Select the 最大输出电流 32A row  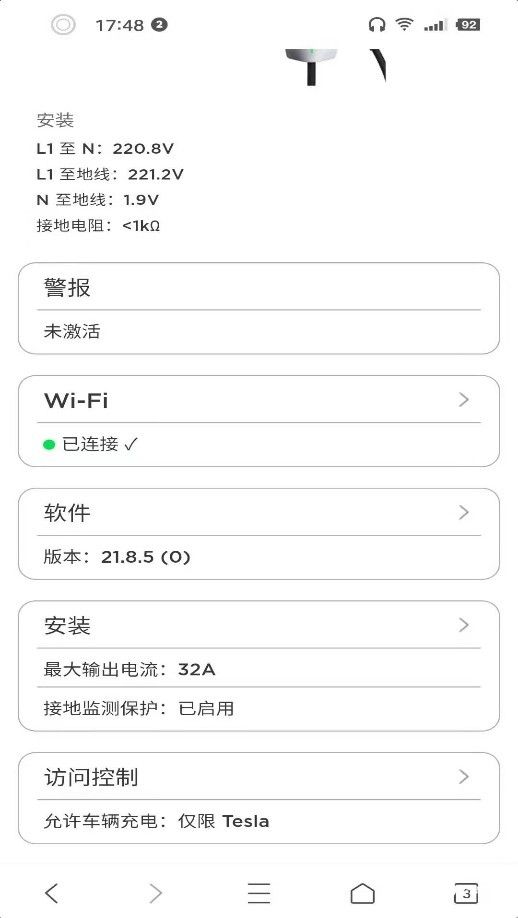(259, 669)
